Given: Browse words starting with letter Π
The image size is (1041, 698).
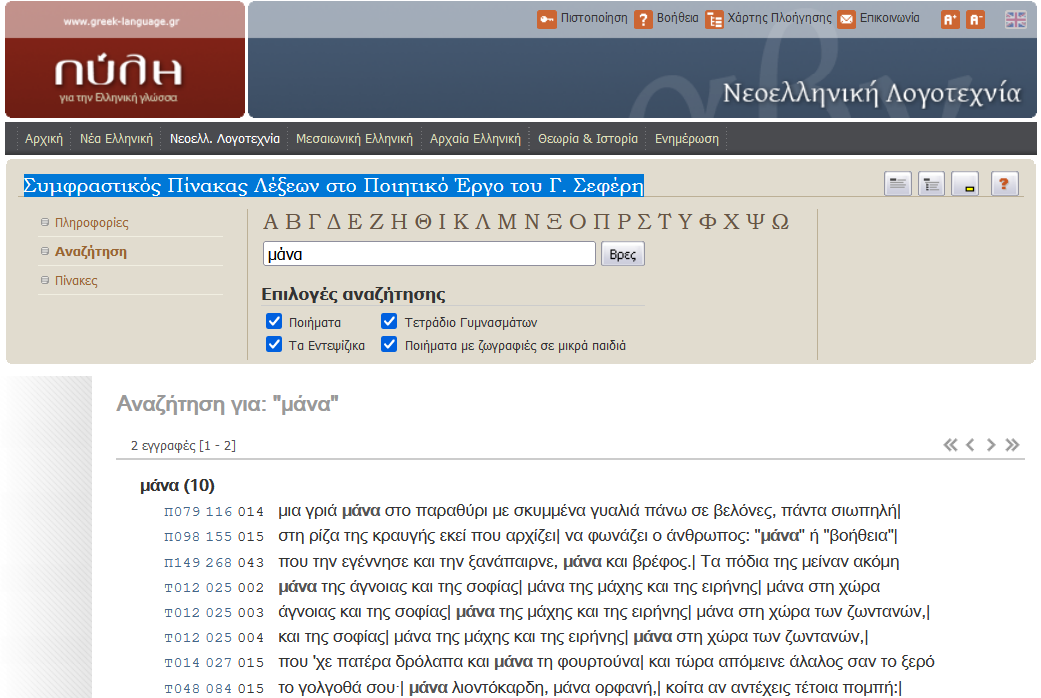Looking at the screenshot, I should (601, 221).
